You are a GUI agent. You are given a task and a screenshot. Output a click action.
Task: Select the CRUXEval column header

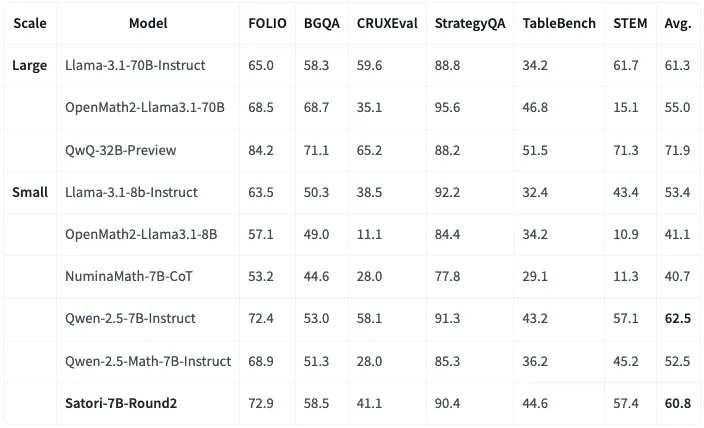(385, 23)
